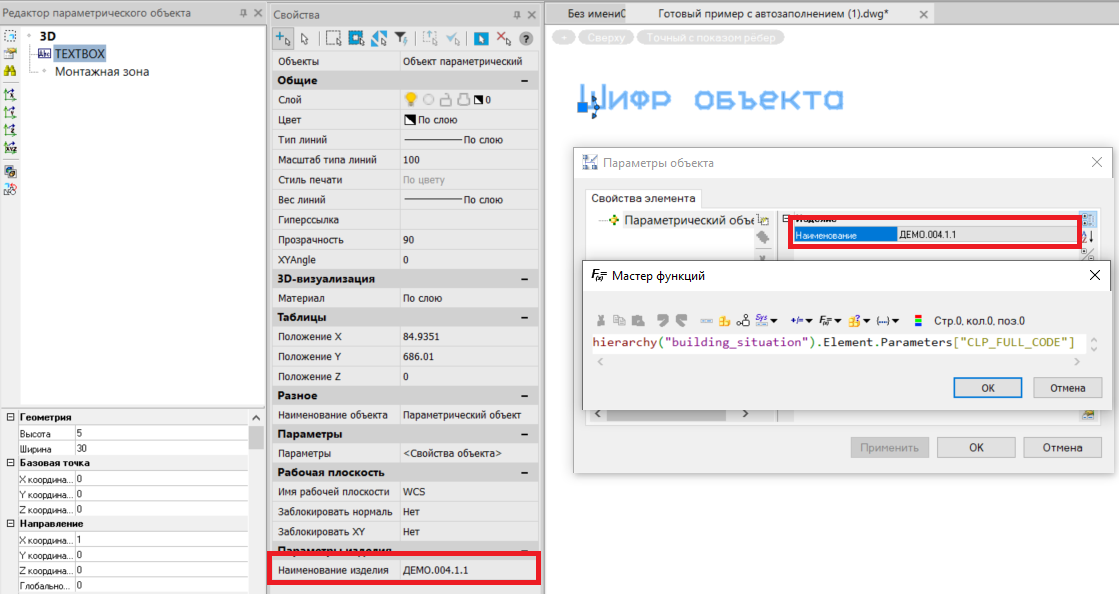The image size is (1119, 594).
Task: Open help with the question mark icon
Action: point(526,39)
